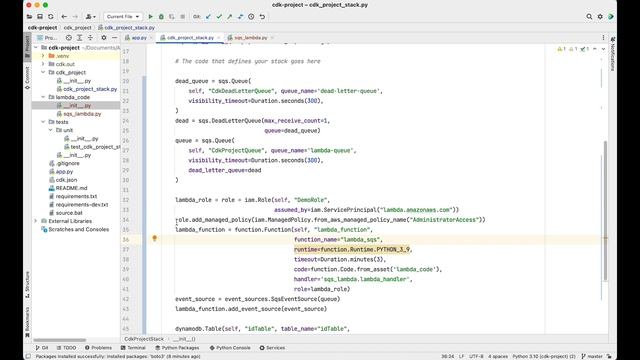The width and height of the screenshot is (640, 360).
Task: Click the Python 3.10 interpreter widget
Action: 544,356
